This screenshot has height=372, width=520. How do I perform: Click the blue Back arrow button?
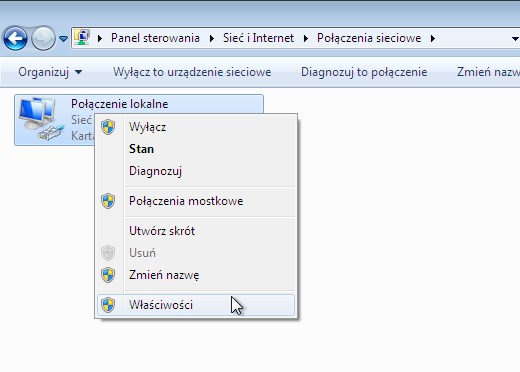point(15,38)
